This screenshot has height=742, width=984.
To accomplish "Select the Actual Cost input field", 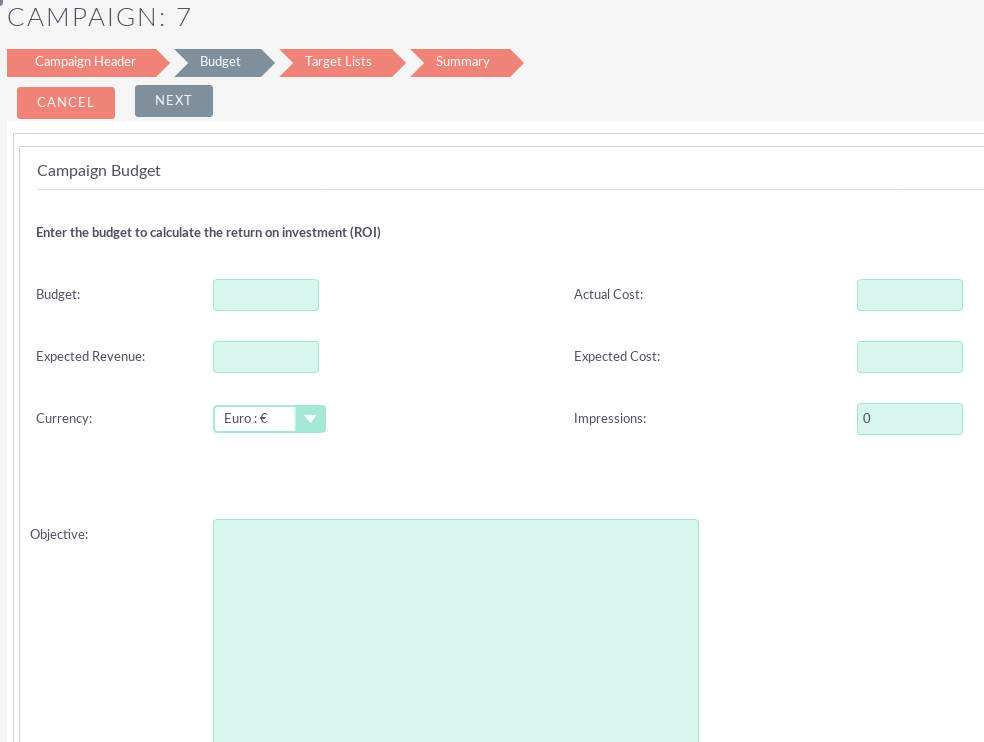I will coord(909,295).
